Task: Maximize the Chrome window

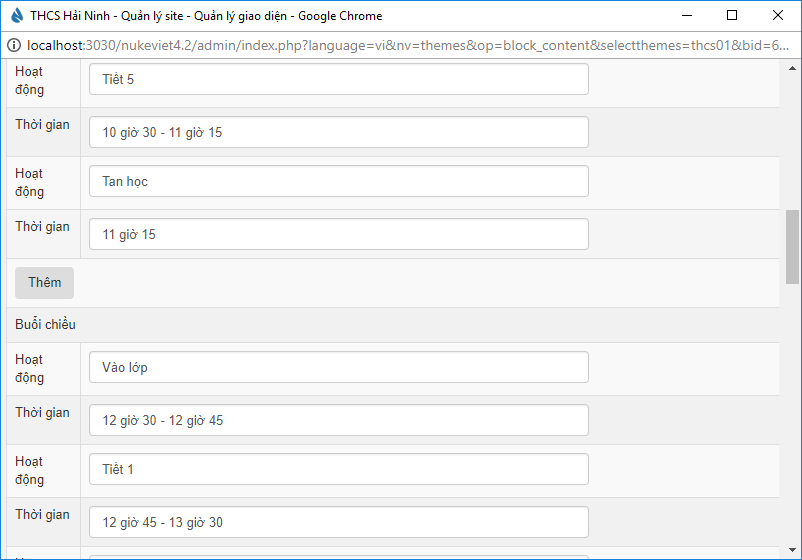Action: 732,15
